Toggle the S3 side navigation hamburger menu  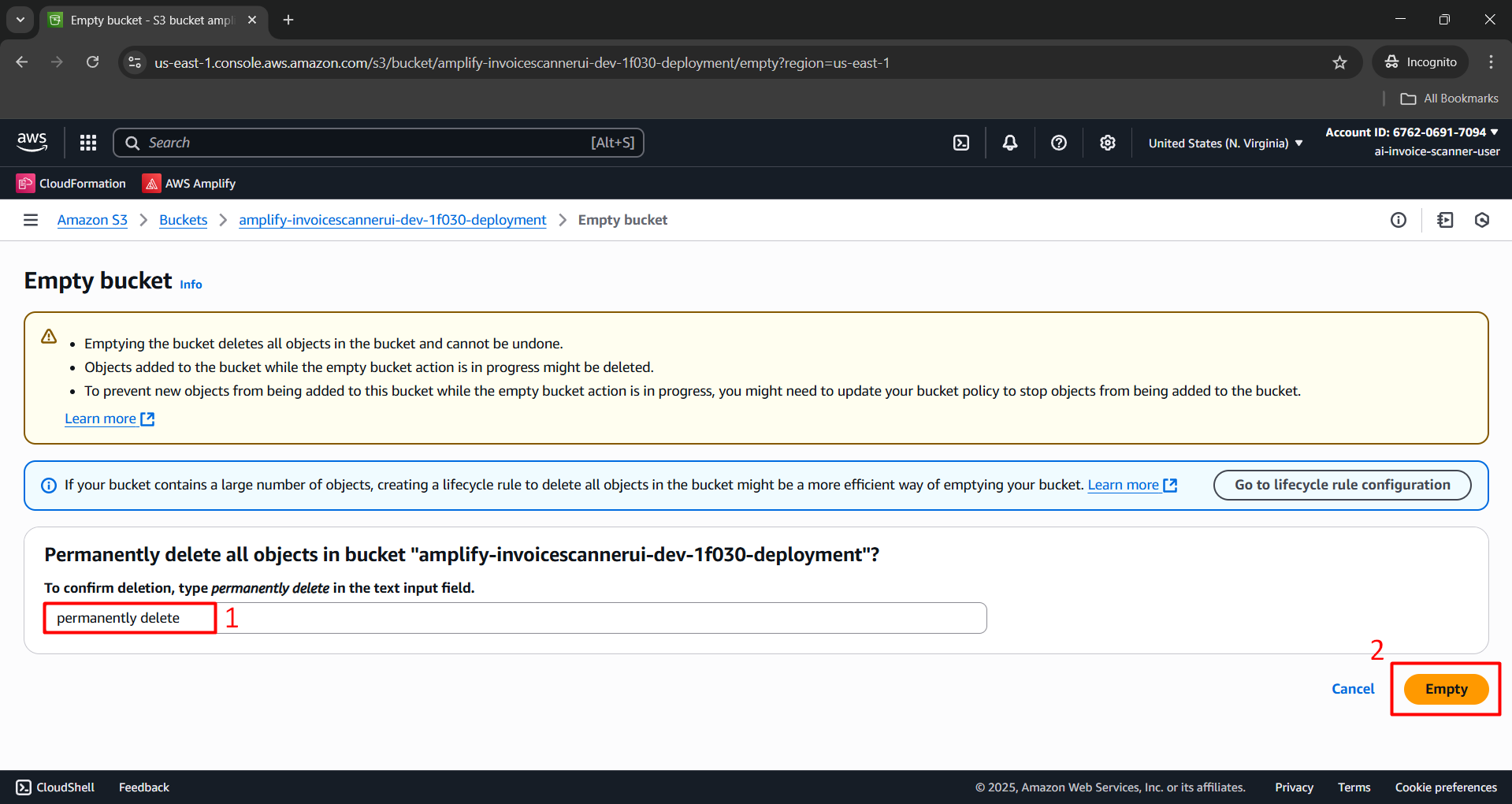[x=31, y=220]
